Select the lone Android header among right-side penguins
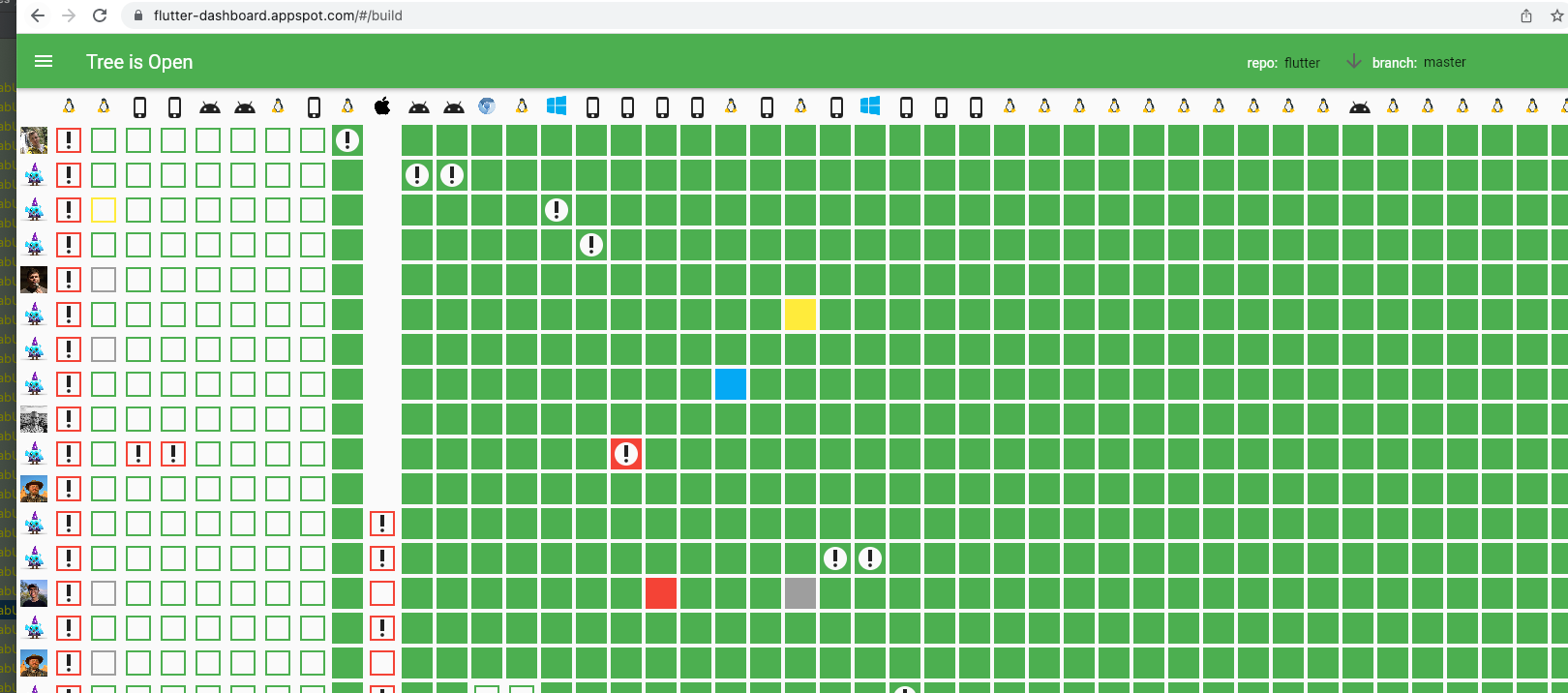 pyautogui.click(x=1359, y=107)
